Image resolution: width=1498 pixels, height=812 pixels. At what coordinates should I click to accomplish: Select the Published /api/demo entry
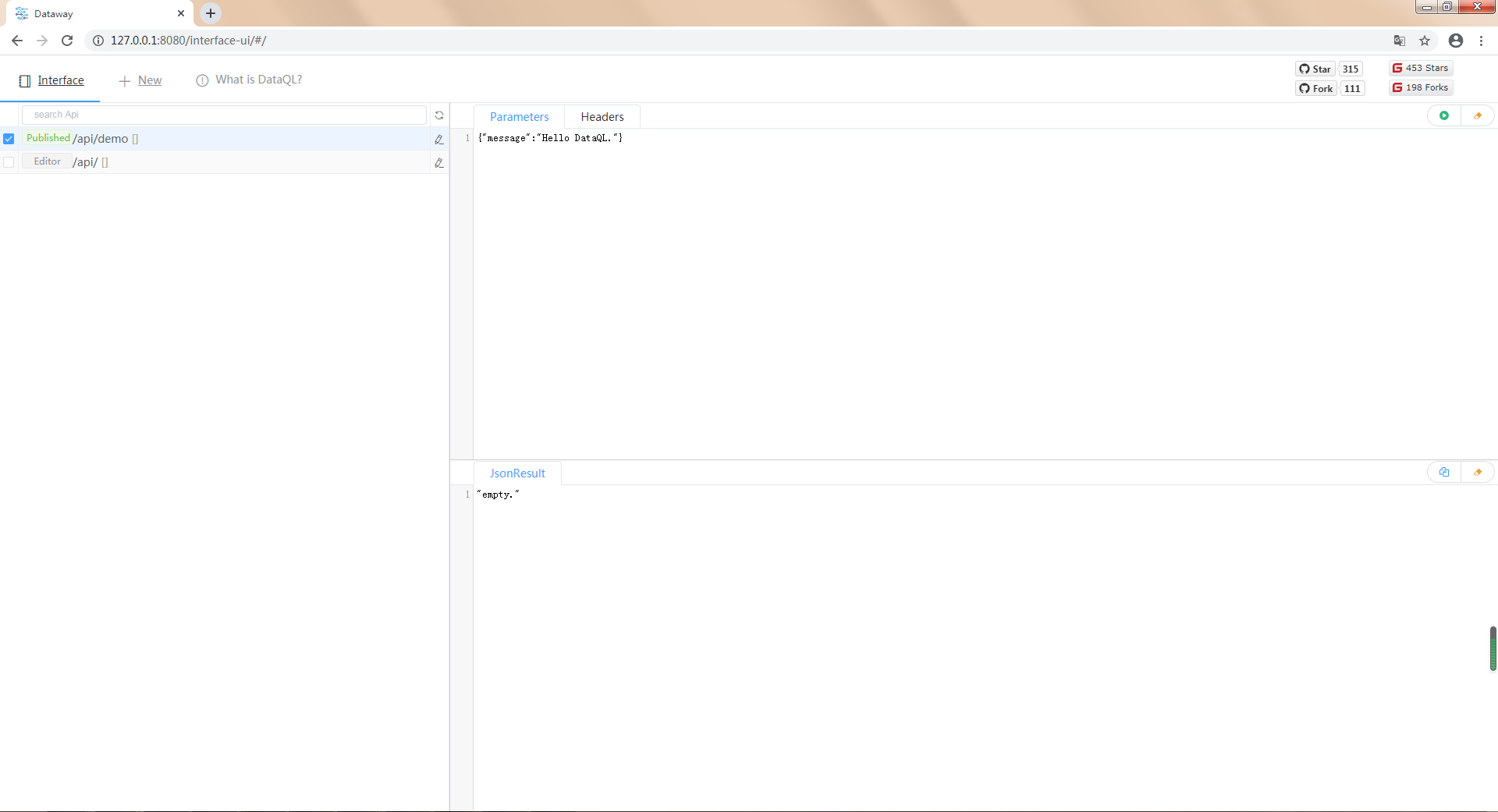tap(224, 139)
